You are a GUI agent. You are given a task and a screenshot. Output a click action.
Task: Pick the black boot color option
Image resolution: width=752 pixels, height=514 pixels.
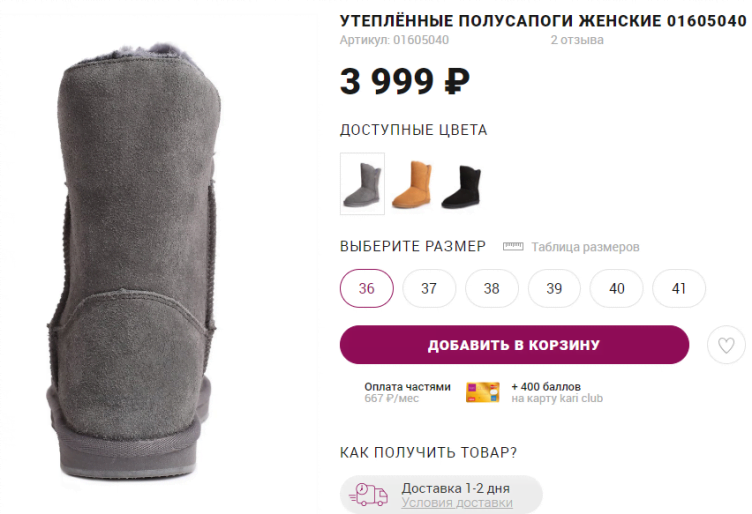pyautogui.click(x=462, y=184)
